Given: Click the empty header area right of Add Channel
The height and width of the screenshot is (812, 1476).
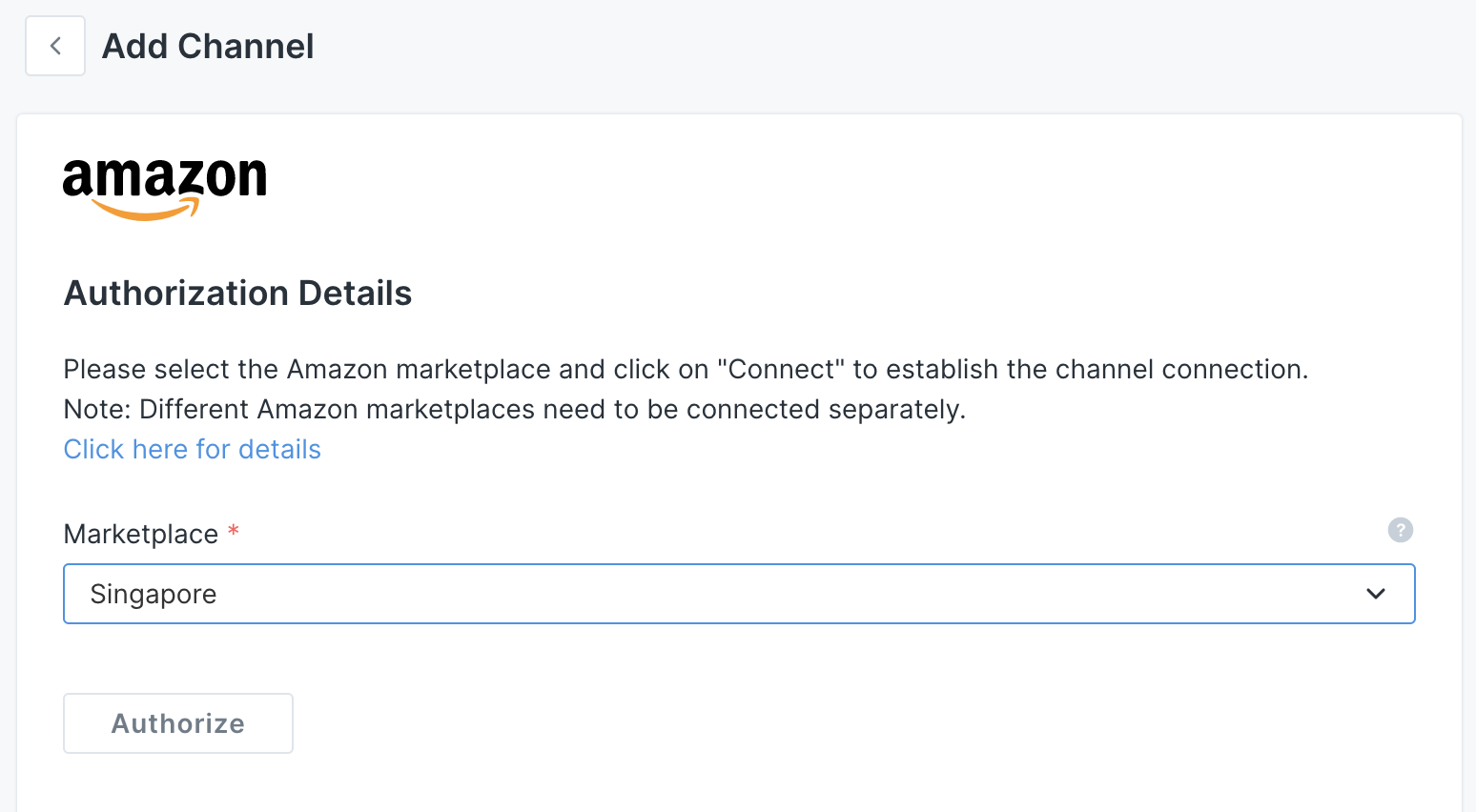Looking at the screenshot, I should pos(858,46).
